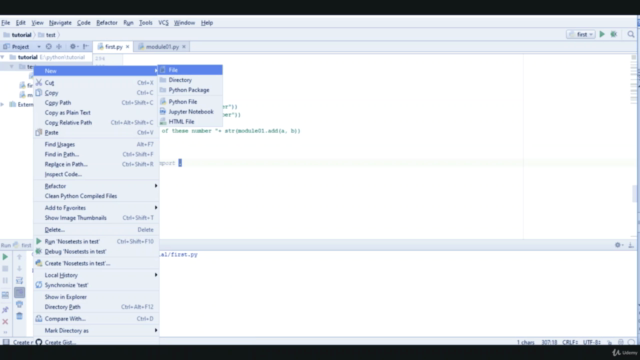Click the collapse-all icon in Project toolbar

pyautogui.click(x=59, y=47)
